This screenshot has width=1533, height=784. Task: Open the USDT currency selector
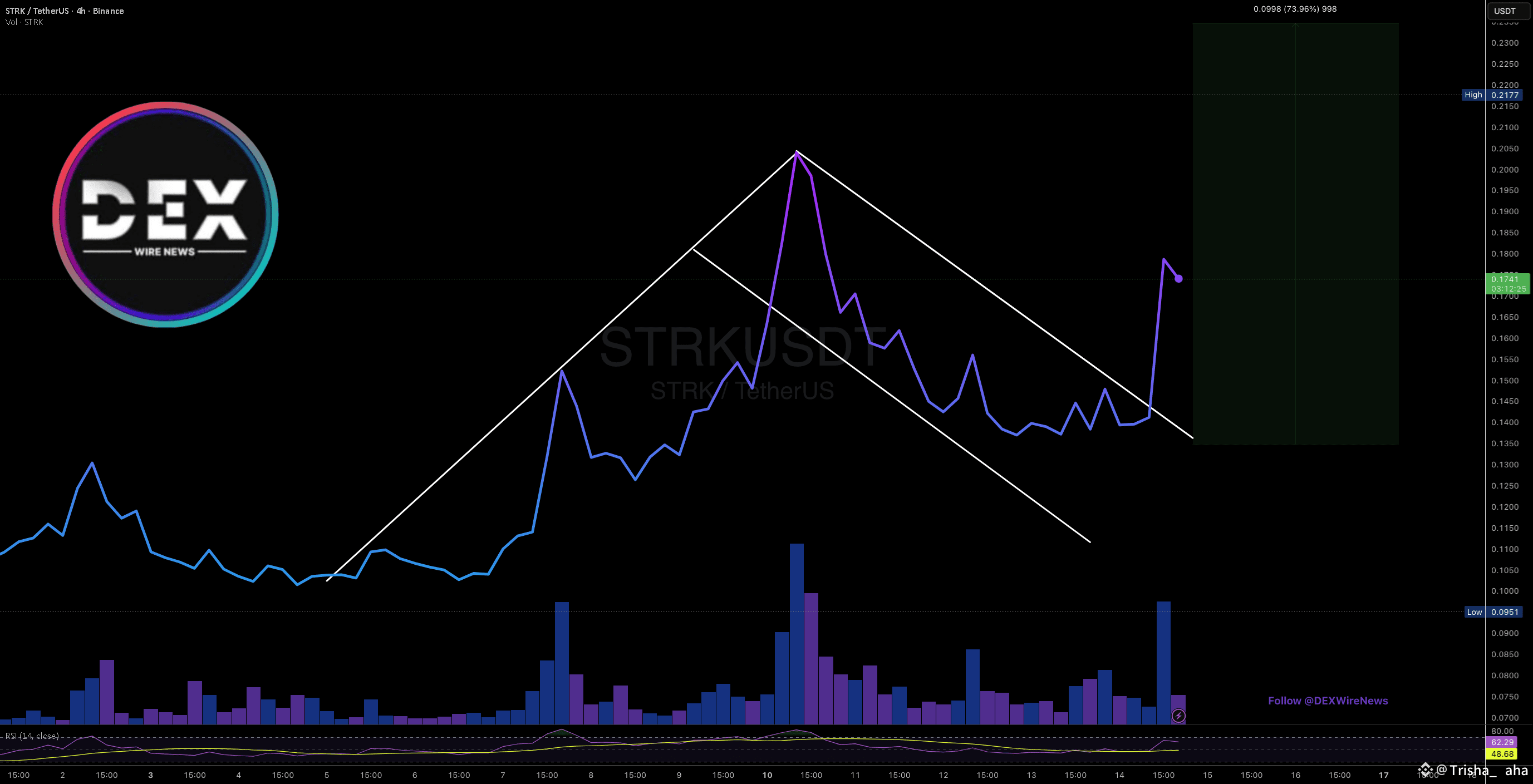click(1508, 11)
